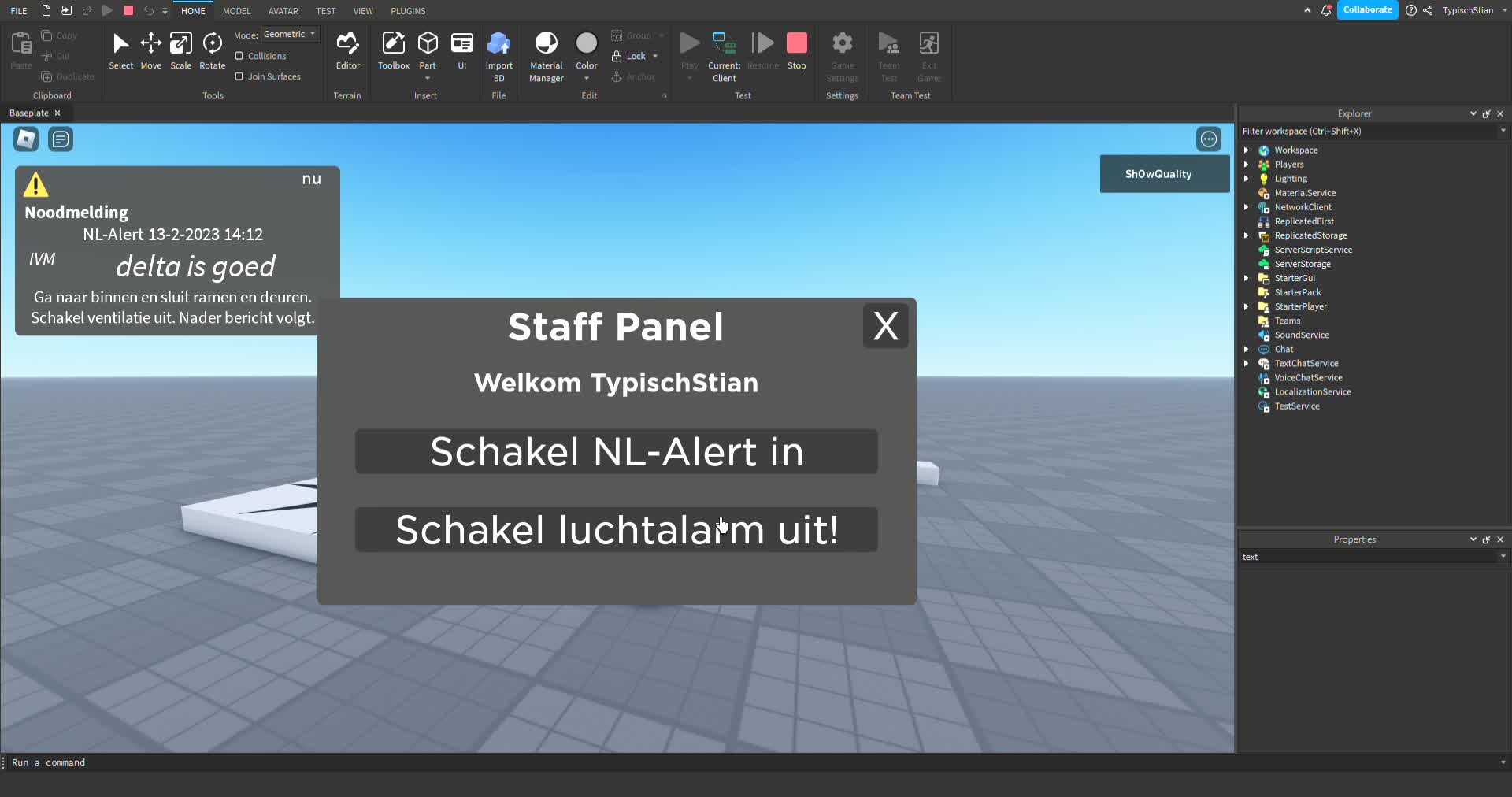This screenshot has width=1512, height=797.
Task: Enable the Collisions checkbox
Action: click(x=239, y=56)
